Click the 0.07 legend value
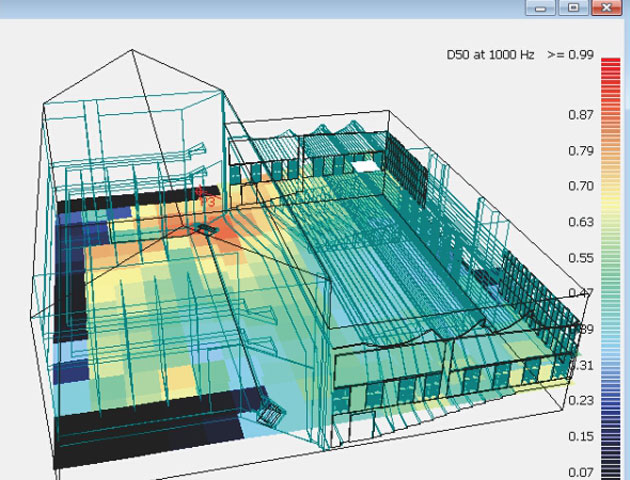 pos(580,471)
